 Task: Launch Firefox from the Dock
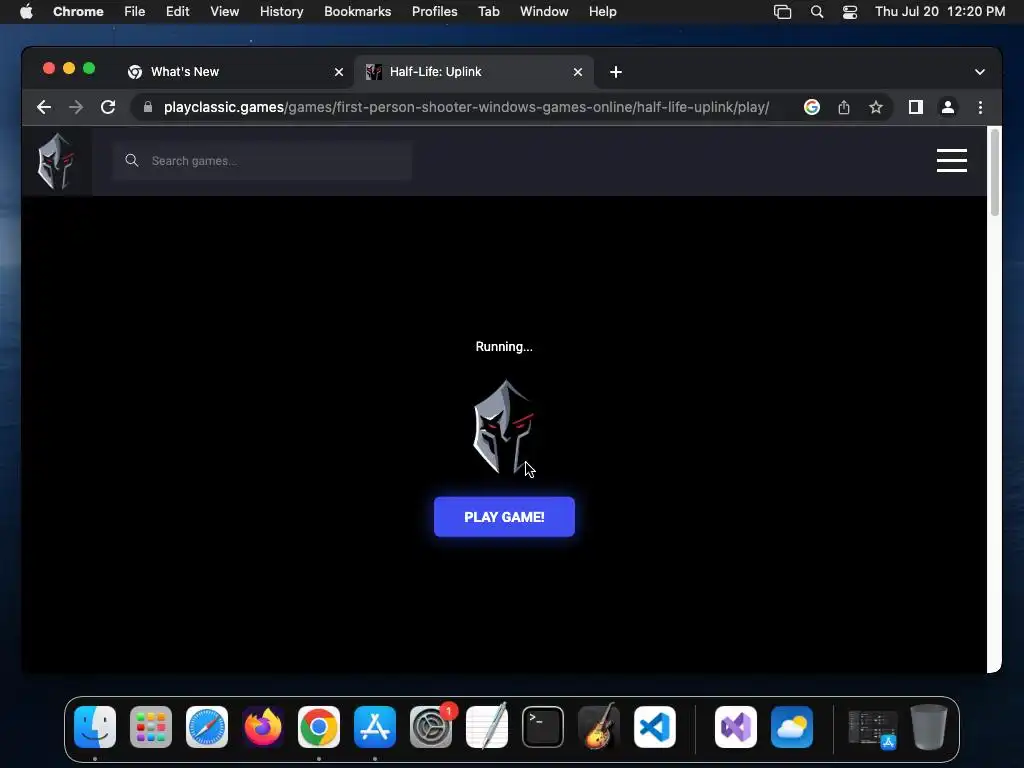(263, 727)
